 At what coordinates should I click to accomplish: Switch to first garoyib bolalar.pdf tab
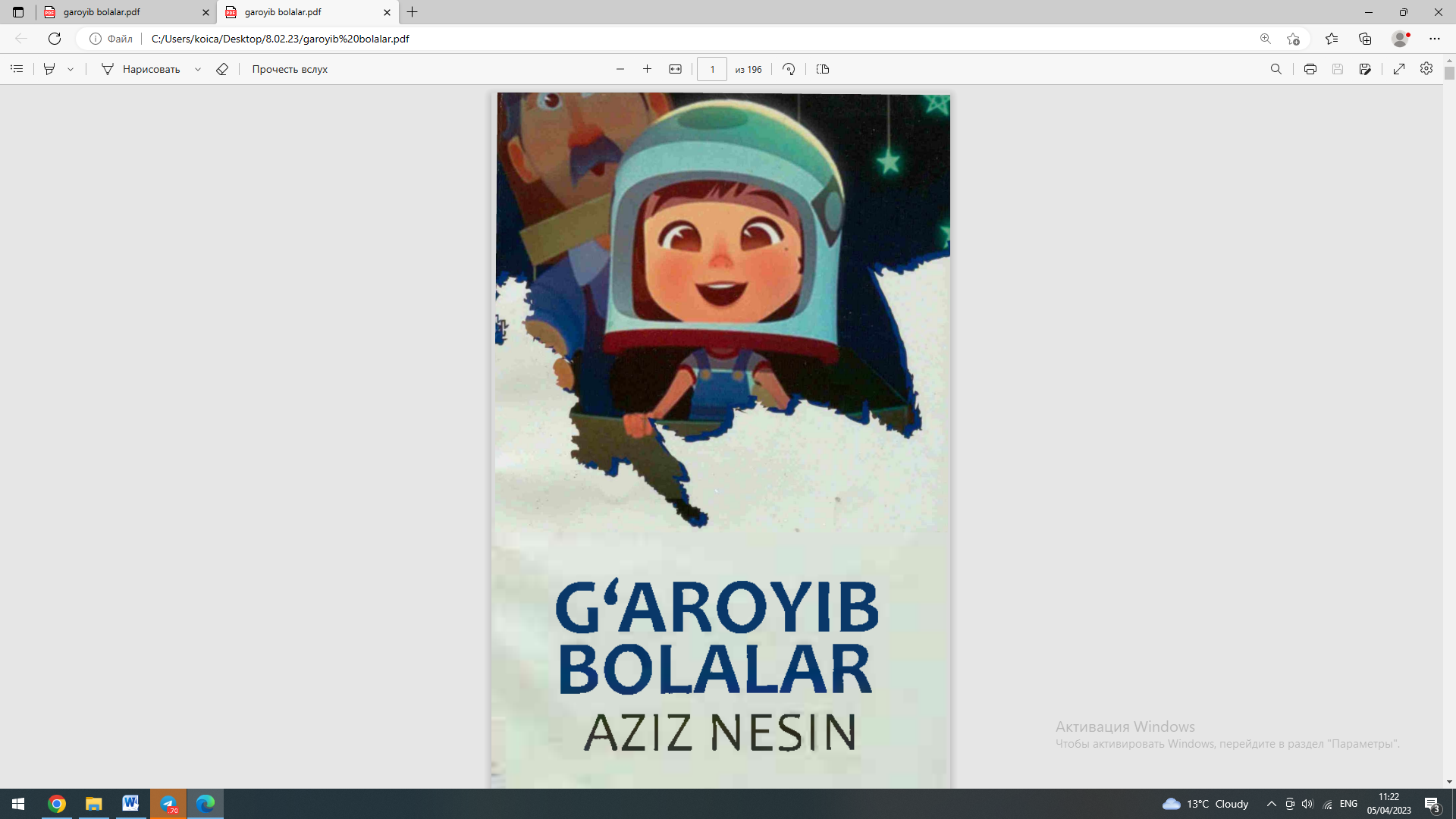[x=126, y=12]
